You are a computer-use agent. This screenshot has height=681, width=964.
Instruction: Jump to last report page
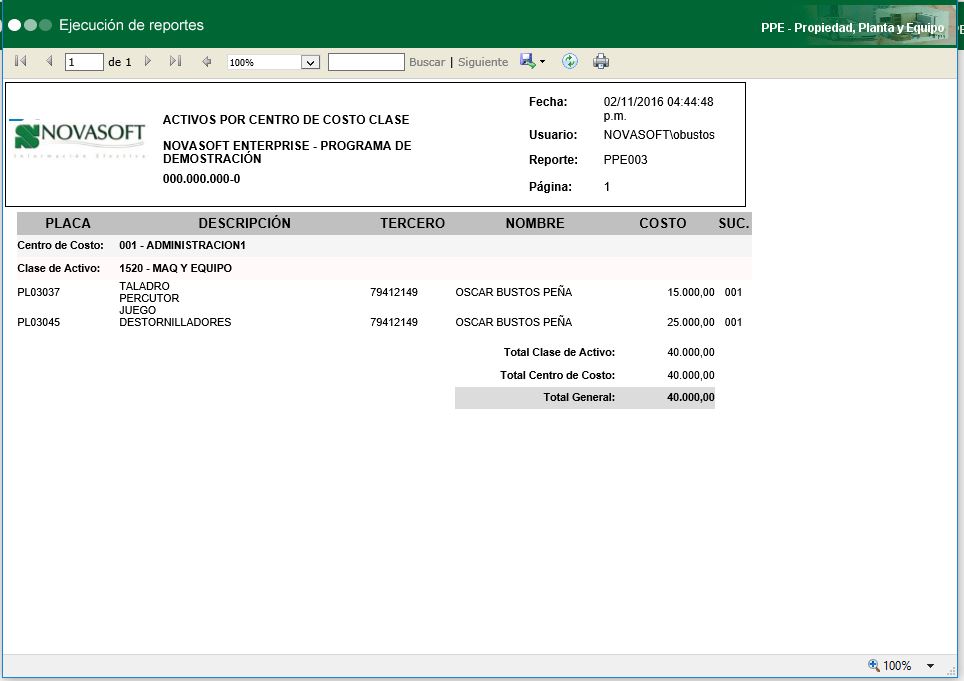(x=175, y=62)
